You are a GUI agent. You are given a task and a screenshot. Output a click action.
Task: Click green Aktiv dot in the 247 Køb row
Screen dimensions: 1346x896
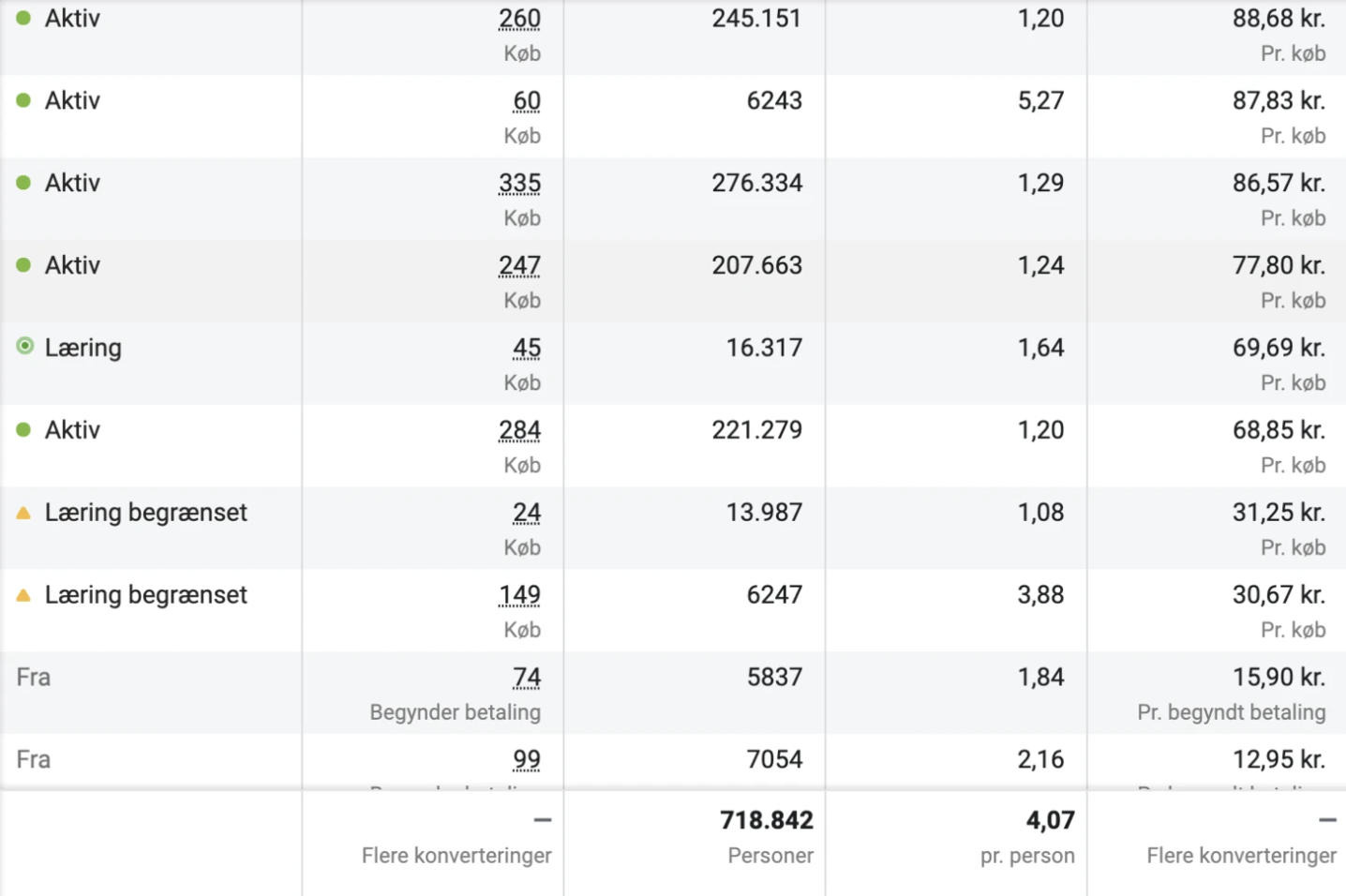(x=24, y=265)
